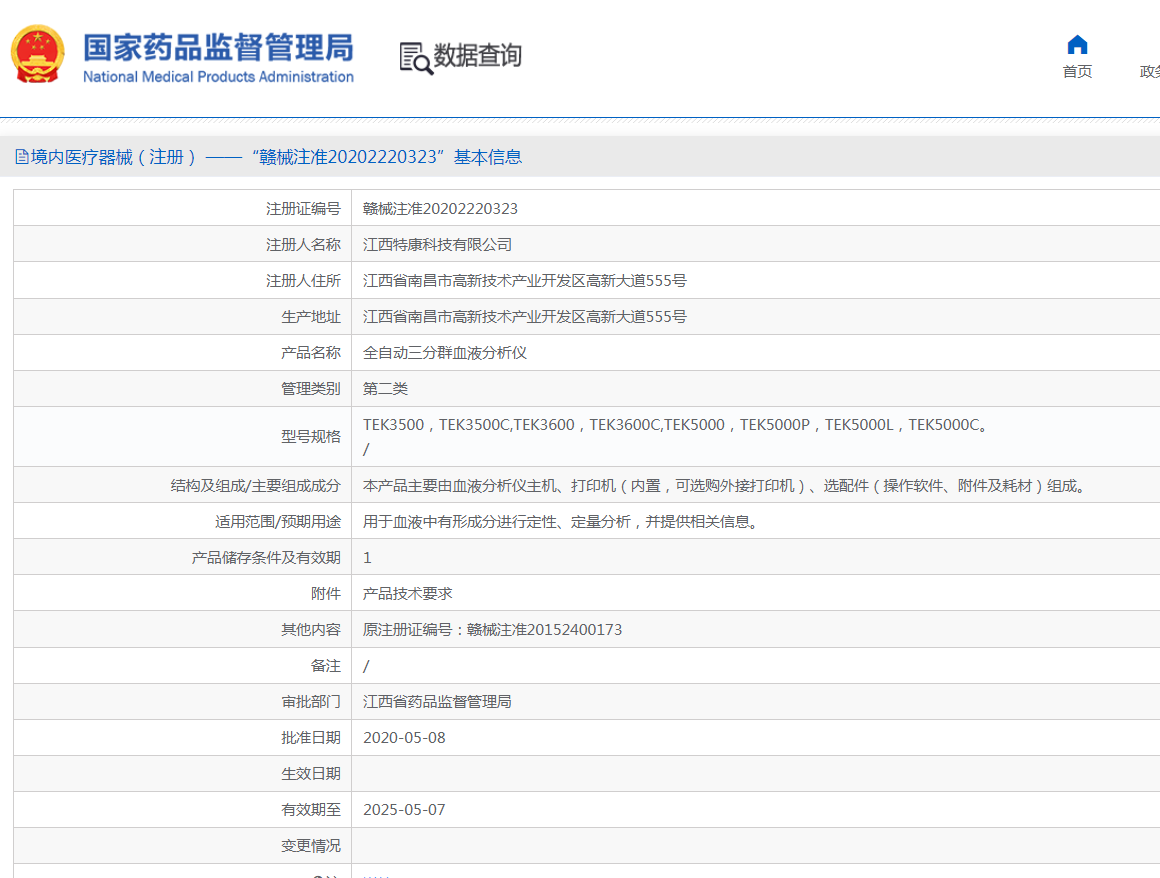Open the 数据查询 search icon
Viewport: 1160px width, 878px height.
click(416, 58)
